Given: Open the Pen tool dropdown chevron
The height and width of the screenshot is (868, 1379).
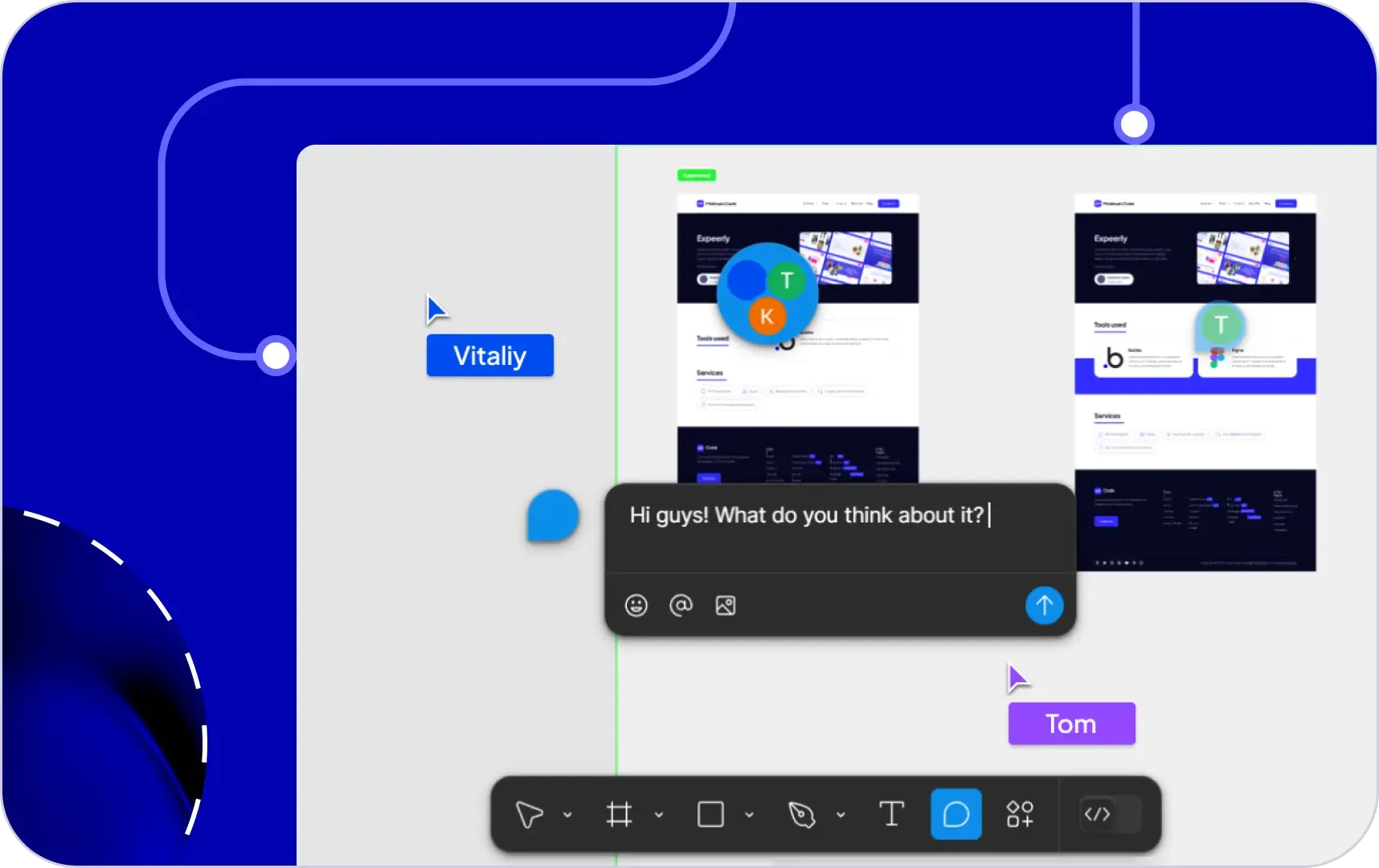Looking at the screenshot, I should click(x=841, y=815).
